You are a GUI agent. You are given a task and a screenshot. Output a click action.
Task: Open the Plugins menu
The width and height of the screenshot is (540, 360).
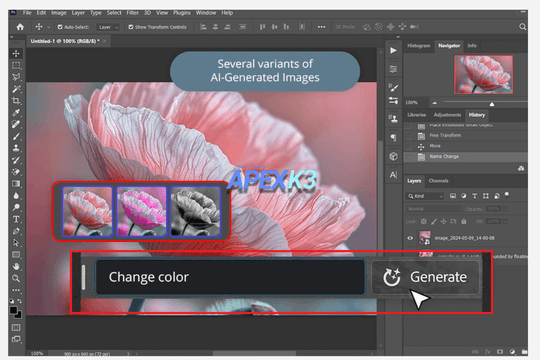tap(182, 13)
